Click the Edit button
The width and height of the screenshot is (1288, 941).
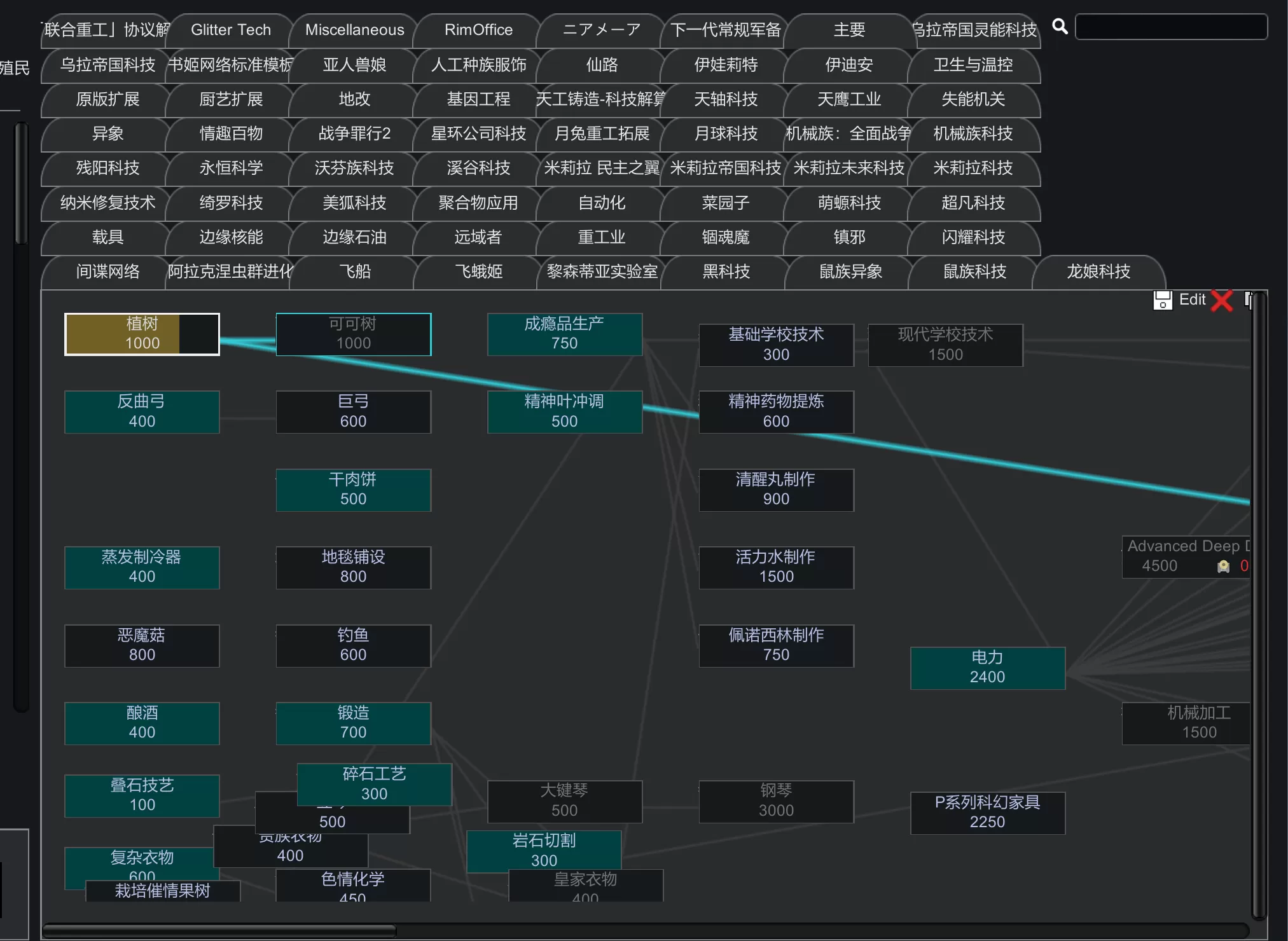click(1192, 299)
